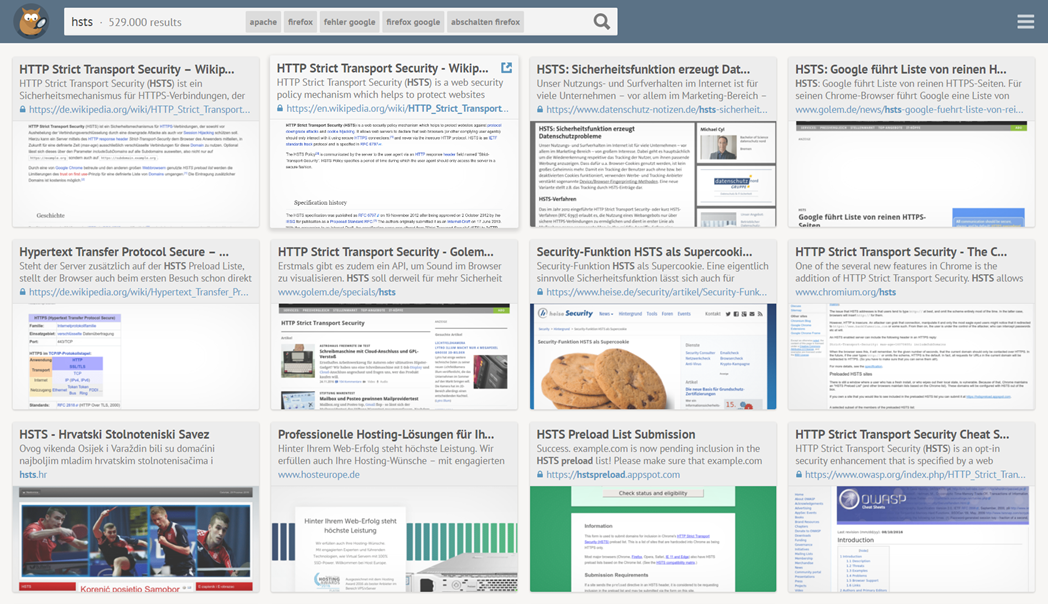
Task: Click the lock icon beside the datenschutz-notizen.de URL
Action: click(540, 110)
